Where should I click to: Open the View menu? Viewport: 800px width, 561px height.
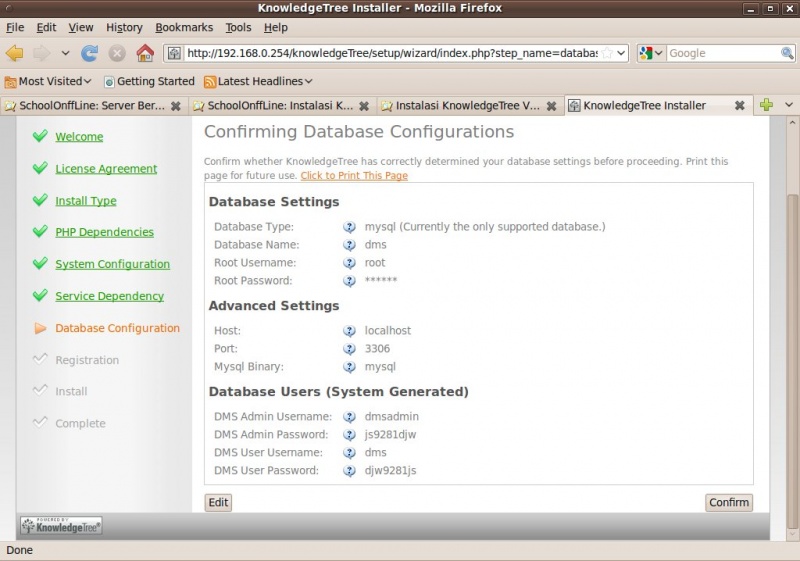(81, 28)
